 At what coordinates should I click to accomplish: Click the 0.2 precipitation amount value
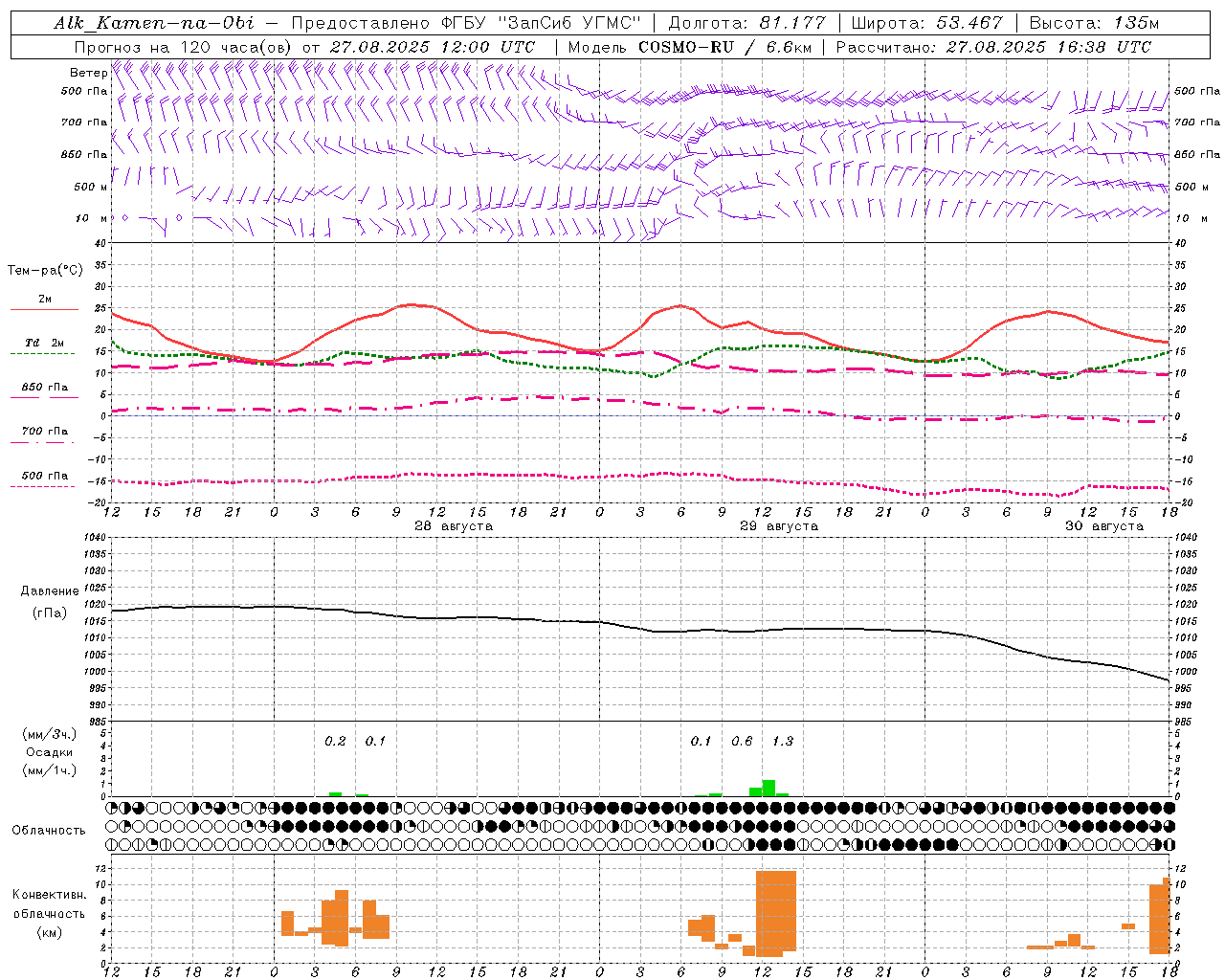[x=335, y=741]
